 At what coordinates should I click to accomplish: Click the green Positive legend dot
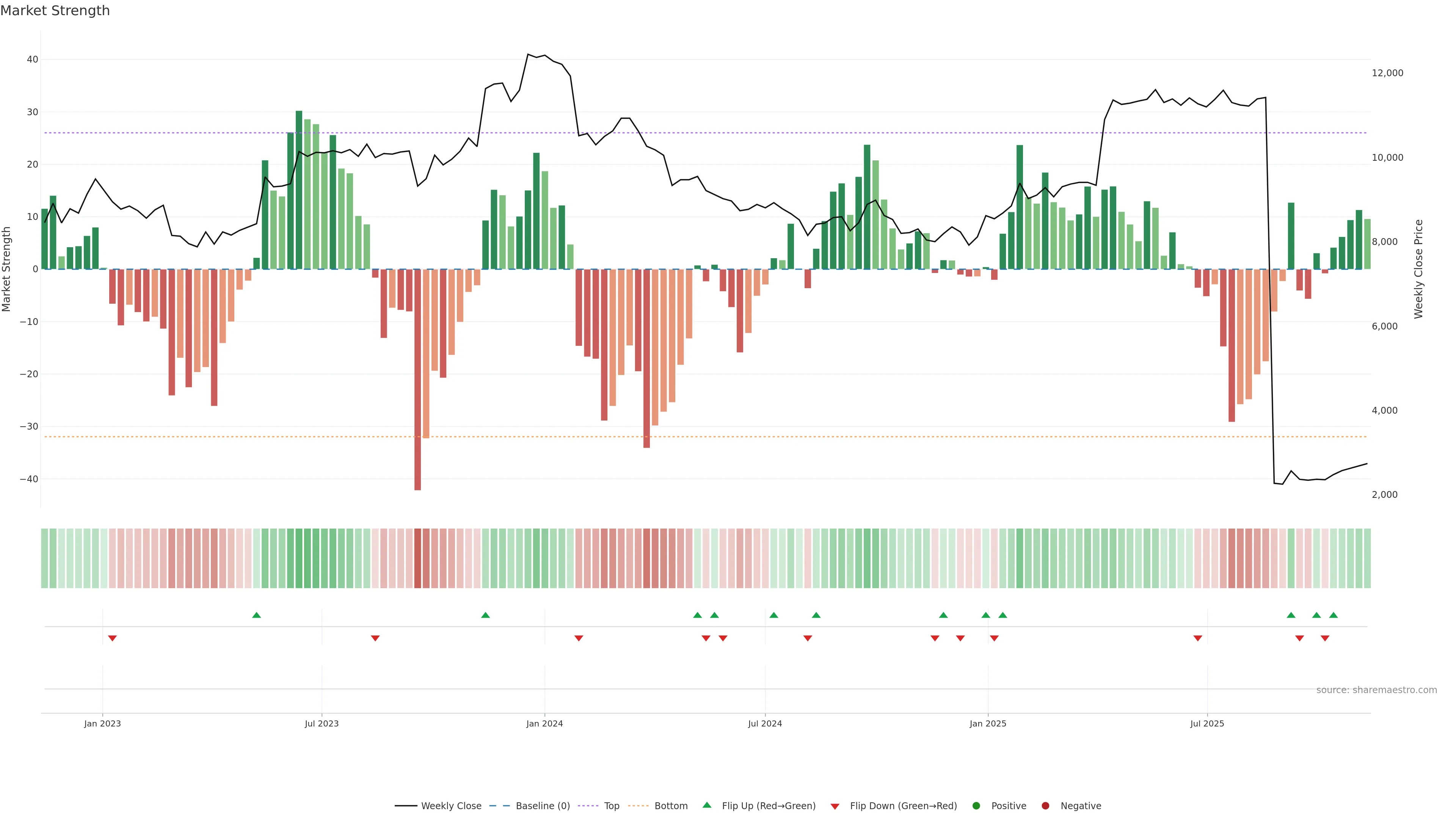[x=976, y=806]
